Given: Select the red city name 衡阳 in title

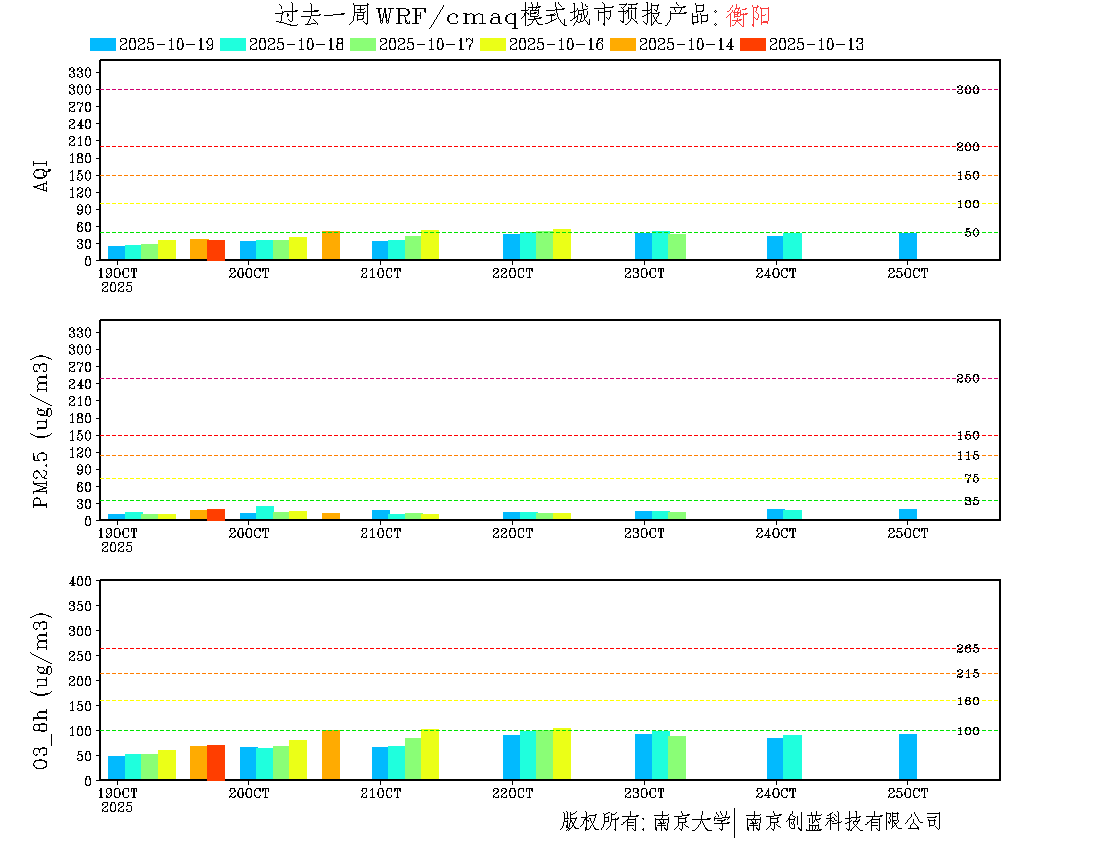Looking at the screenshot, I should click(749, 16).
